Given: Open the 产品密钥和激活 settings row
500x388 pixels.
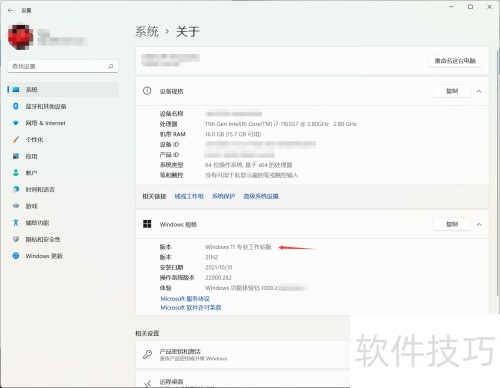Looking at the screenshot, I should point(243,355).
